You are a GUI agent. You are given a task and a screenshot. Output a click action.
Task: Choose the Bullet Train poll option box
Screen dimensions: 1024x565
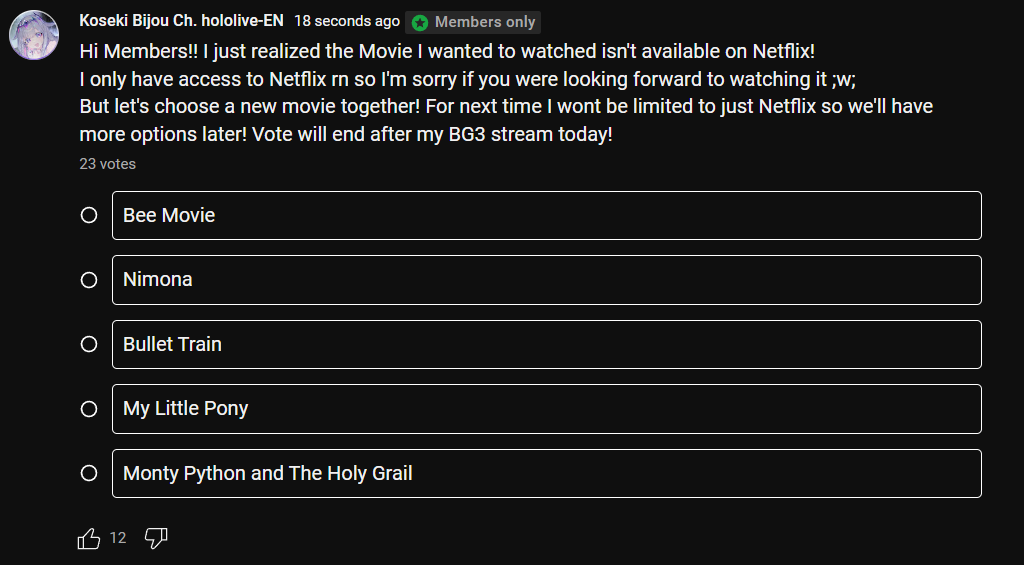coord(547,344)
